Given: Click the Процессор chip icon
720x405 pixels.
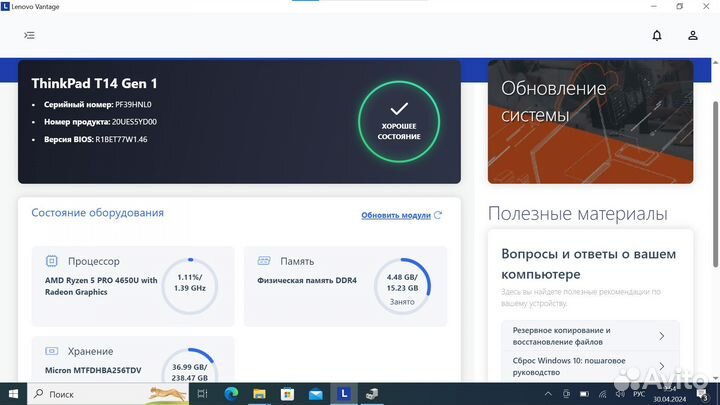Looking at the screenshot, I should pos(51,261).
